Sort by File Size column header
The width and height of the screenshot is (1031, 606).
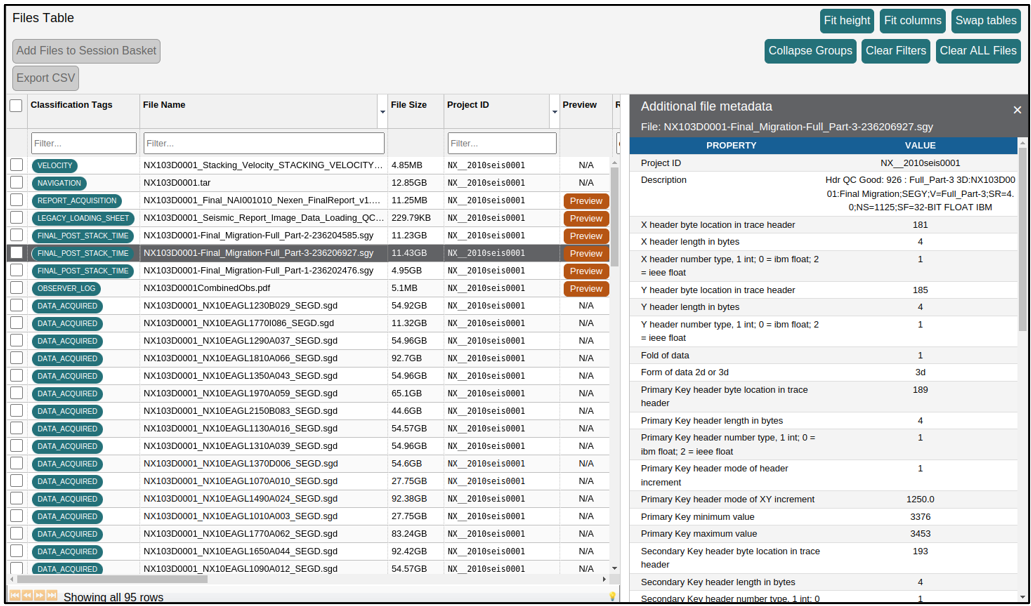coord(408,105)
